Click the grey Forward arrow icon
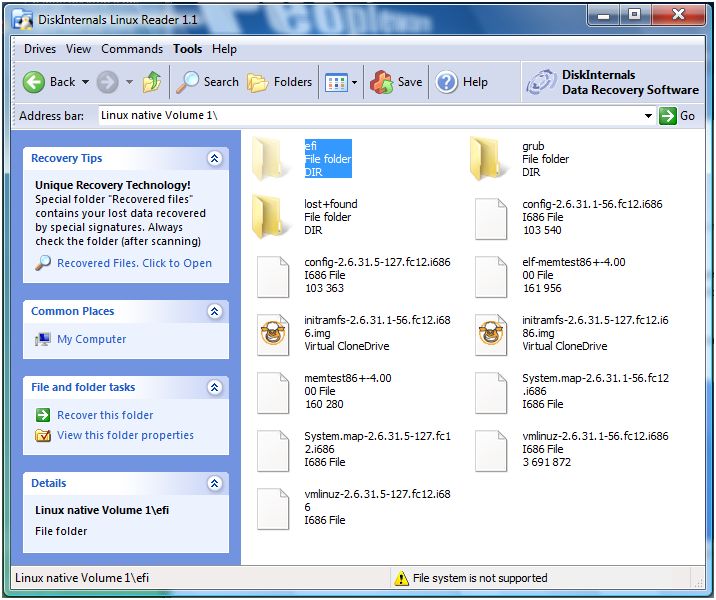This screenshot has width=716, height=600. (x=108, y=82)
